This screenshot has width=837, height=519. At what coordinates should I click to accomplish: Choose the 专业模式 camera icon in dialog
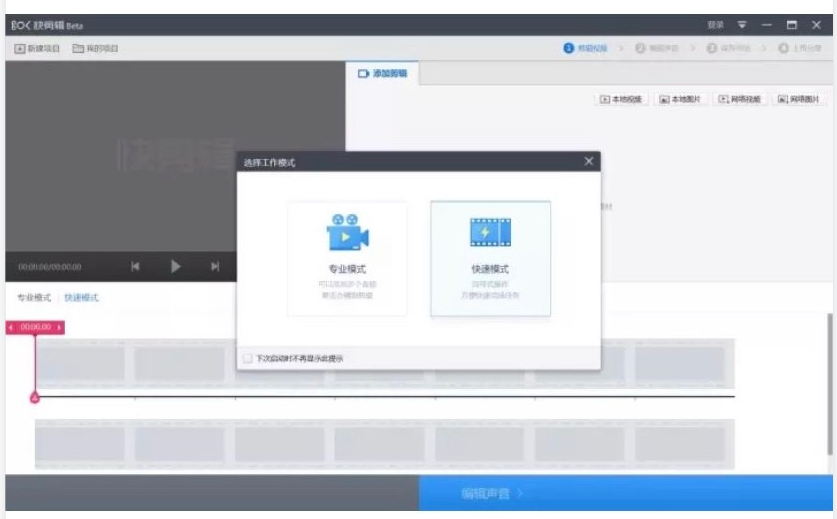348,232
